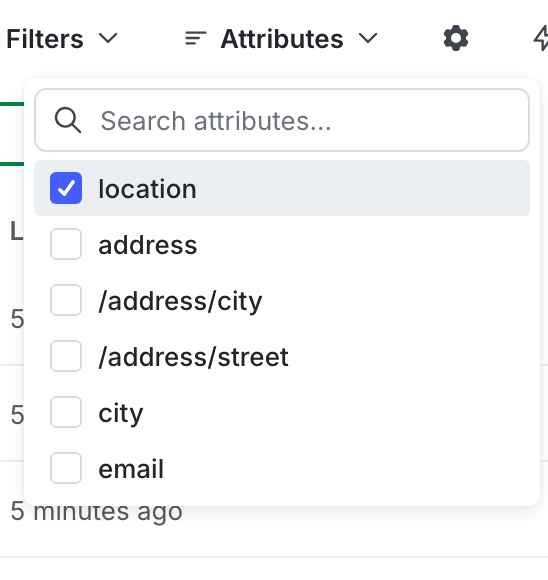Open the Filters menu label
The width and height of the screenshot is (548, 580).
[x=45, y=39]
